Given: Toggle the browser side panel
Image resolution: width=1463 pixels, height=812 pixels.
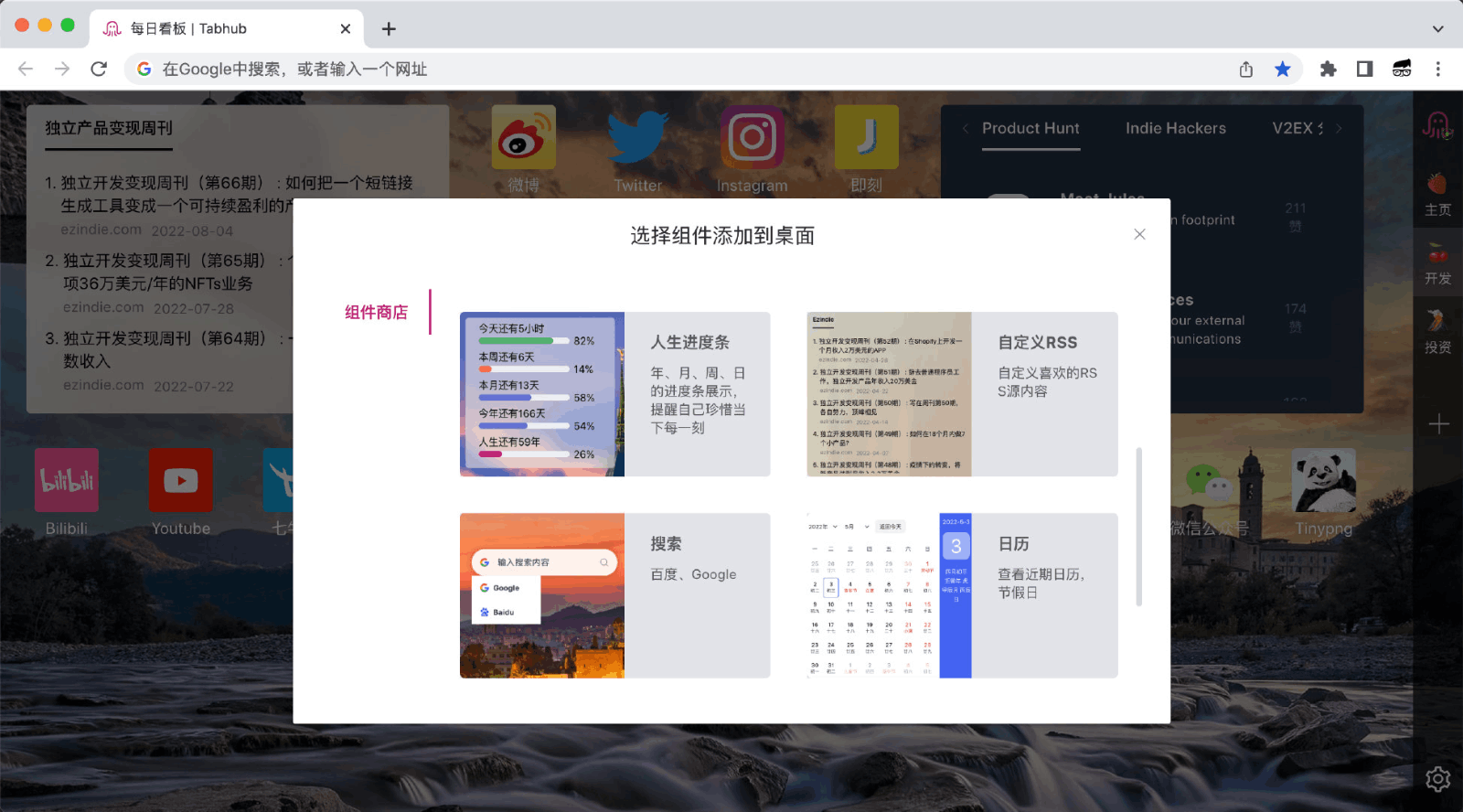Looking at the screenshot, I should [1364, 69].
